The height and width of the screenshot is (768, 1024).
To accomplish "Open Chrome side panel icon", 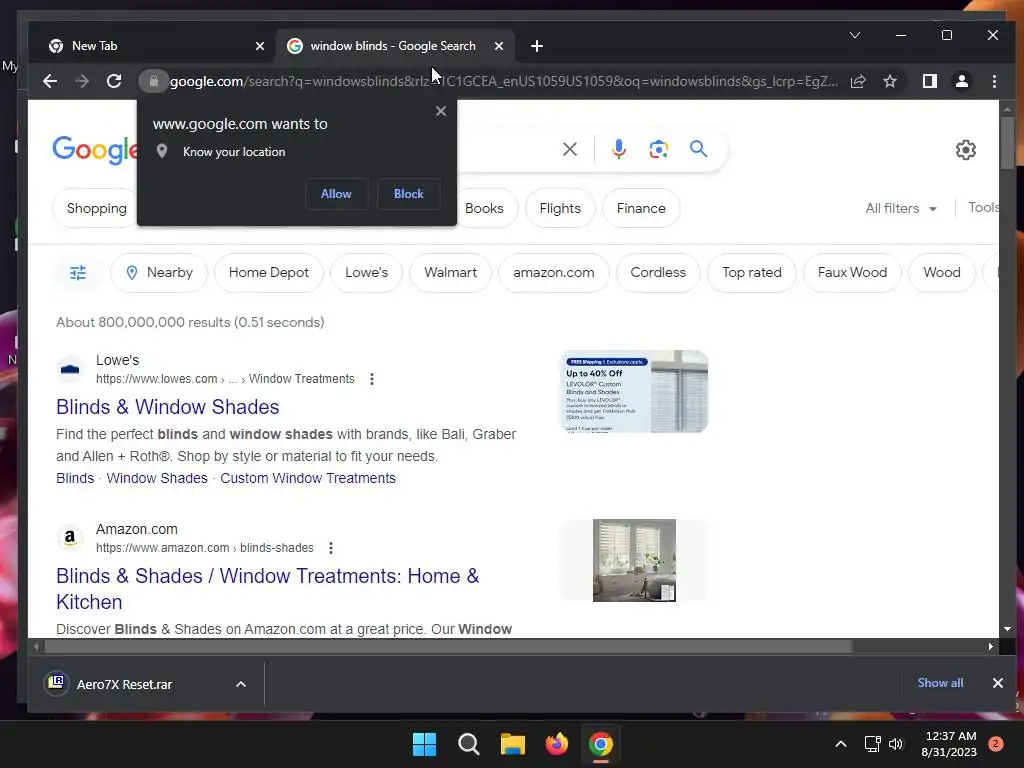I will pyautogui.click(x=930, y=81).
